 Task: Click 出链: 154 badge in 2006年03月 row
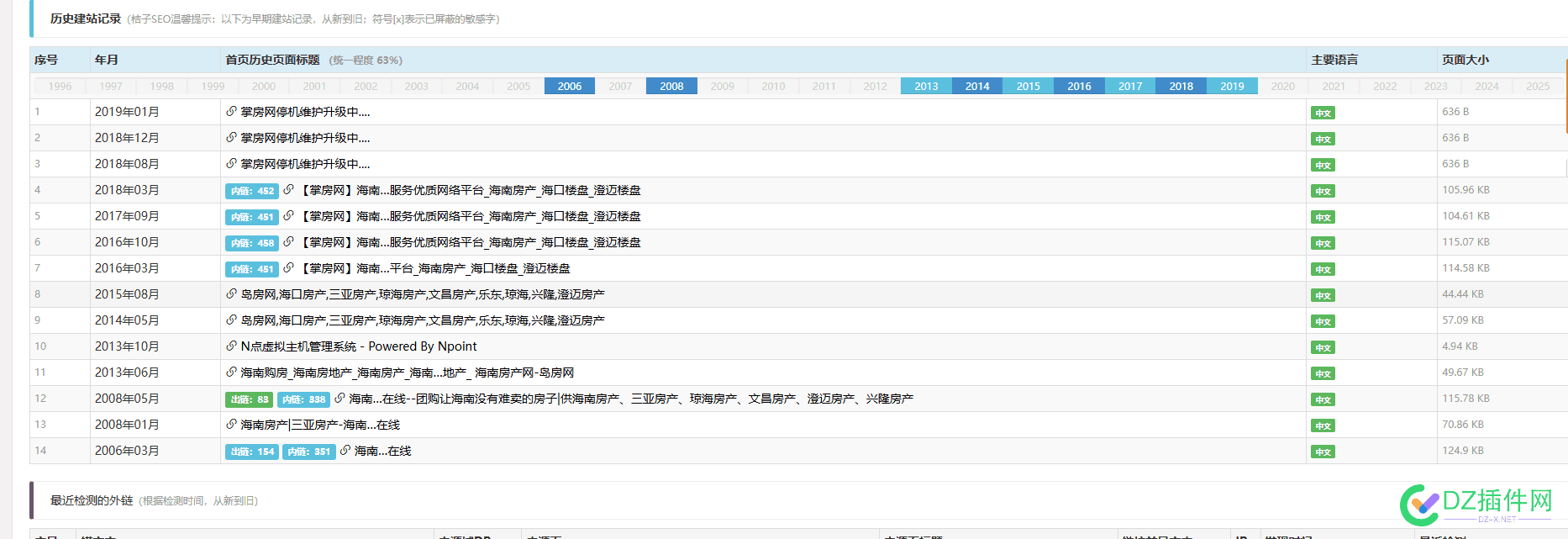[252, 452]
